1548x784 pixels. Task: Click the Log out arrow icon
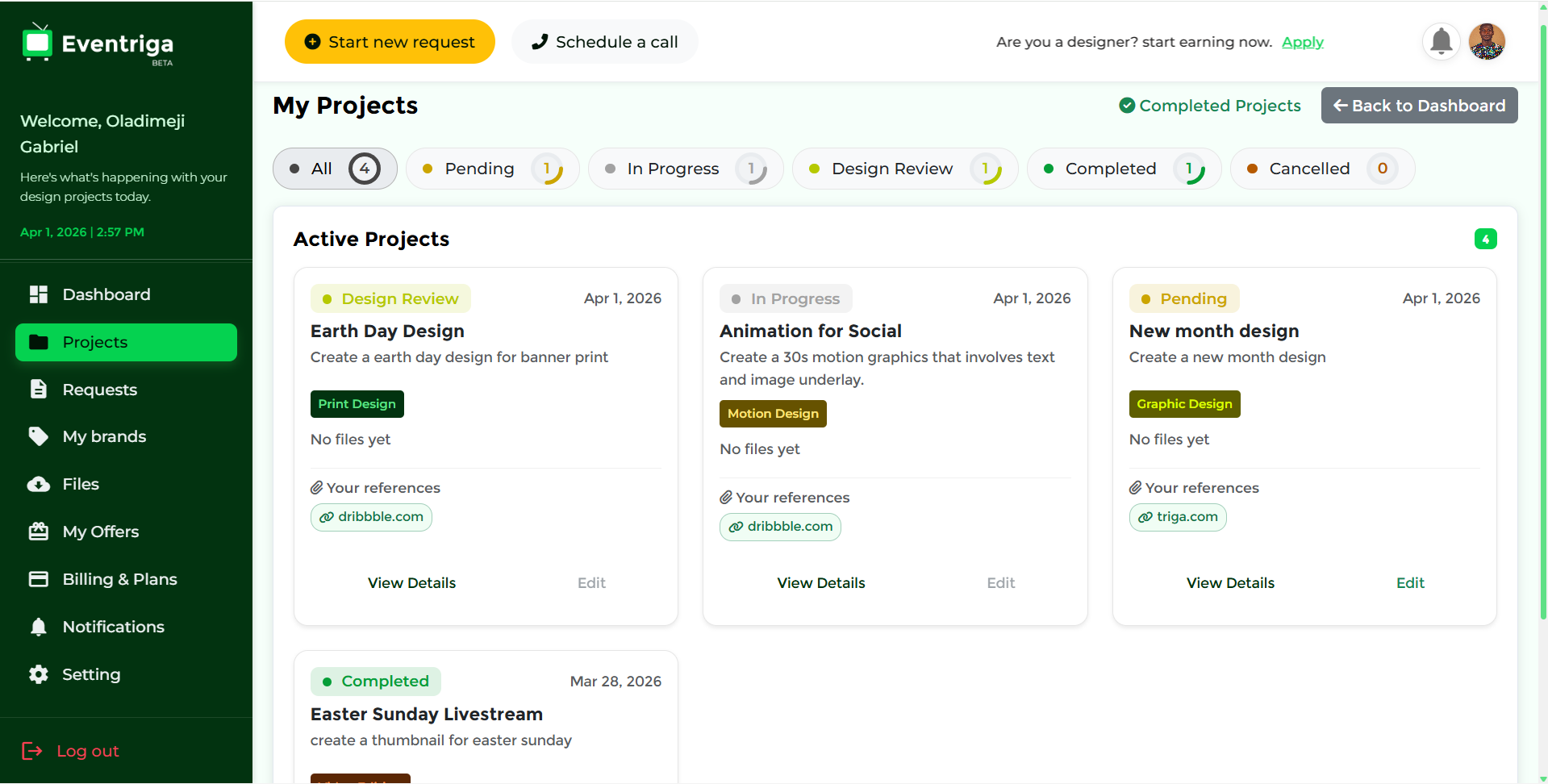pyautogui.click(x=32, y=751)
